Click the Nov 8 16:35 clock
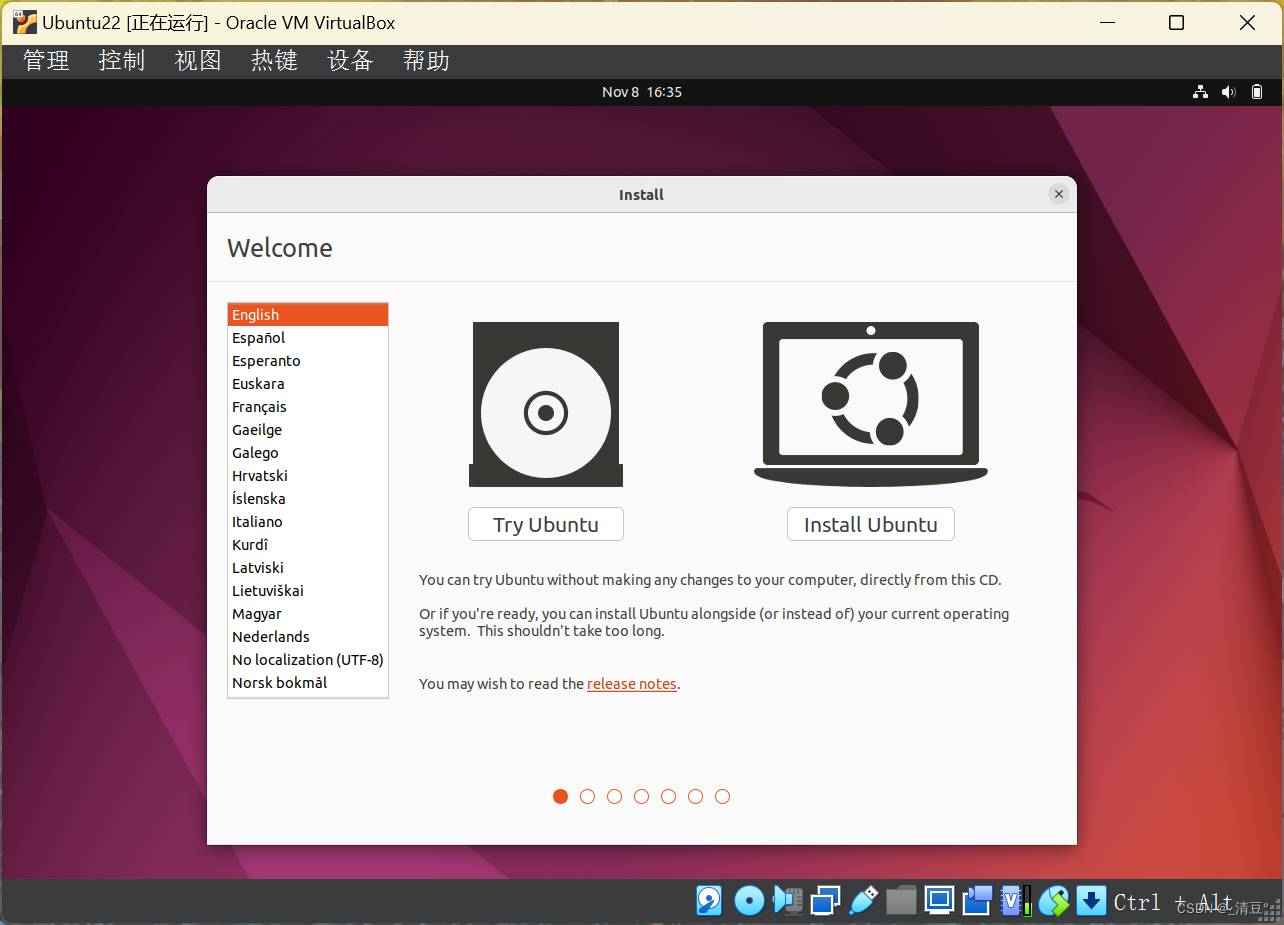Viewport: 1284px width, 925px height. coord(642,92)
